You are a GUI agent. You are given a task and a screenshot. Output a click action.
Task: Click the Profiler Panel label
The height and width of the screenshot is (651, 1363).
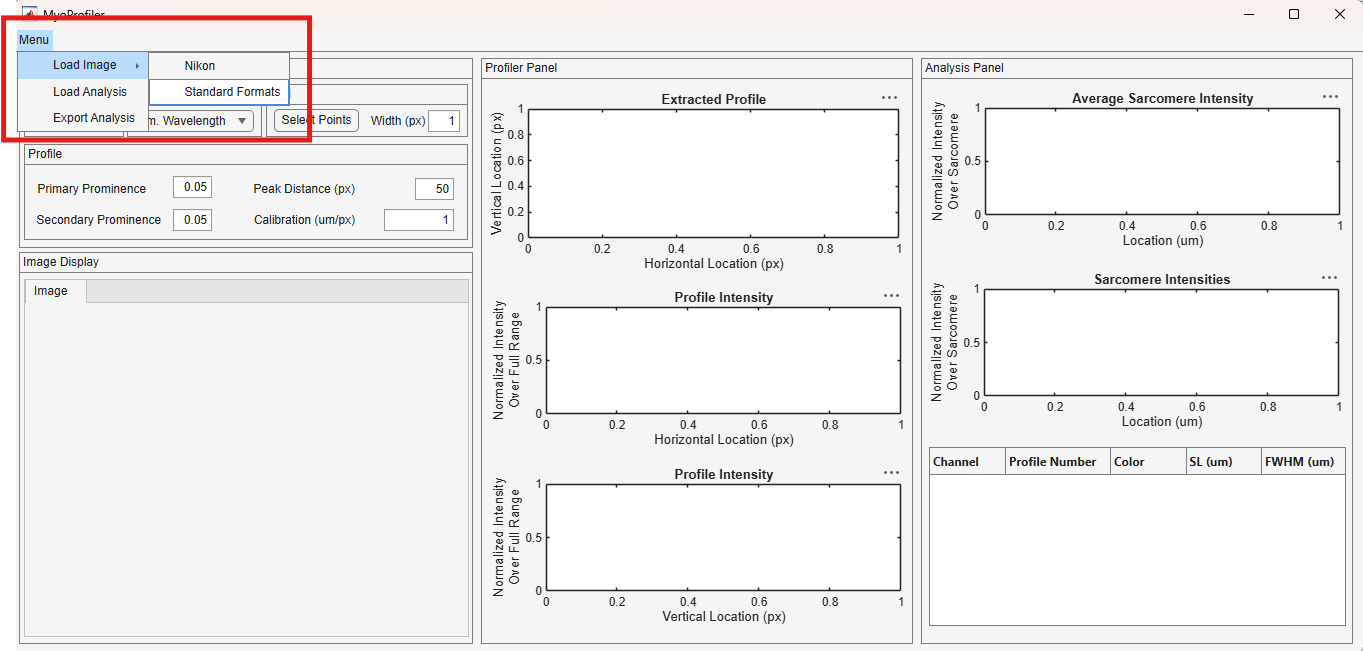pyautogui.click(x=521, y=68)
